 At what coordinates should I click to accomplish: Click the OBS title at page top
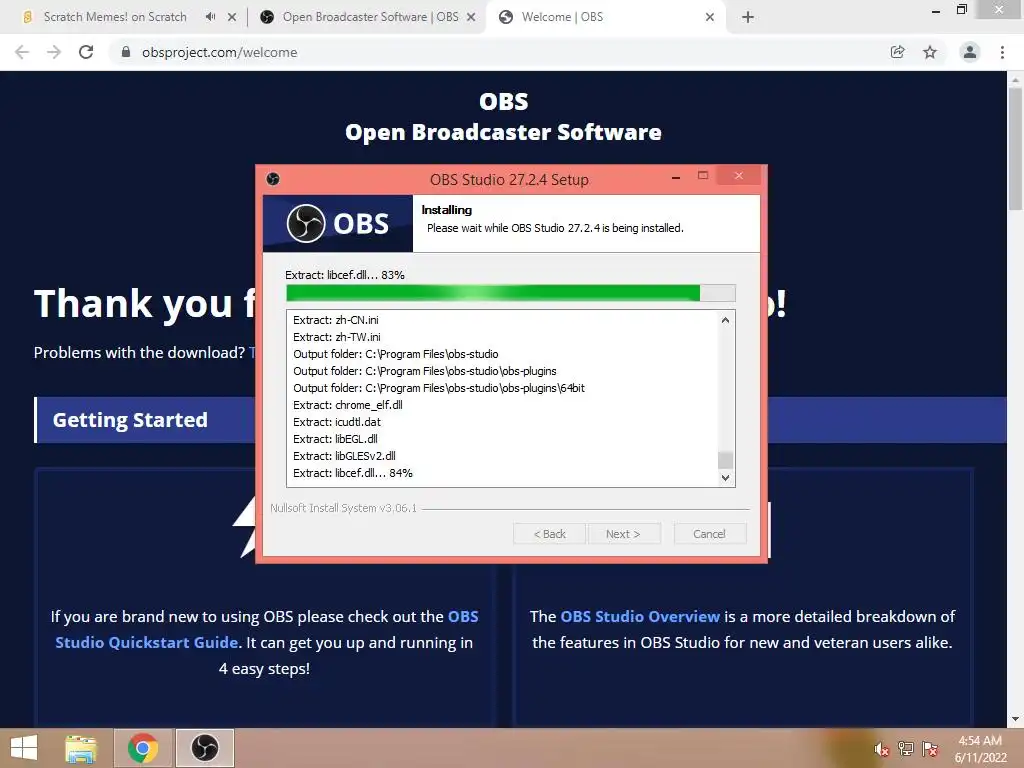click(504, 102)
